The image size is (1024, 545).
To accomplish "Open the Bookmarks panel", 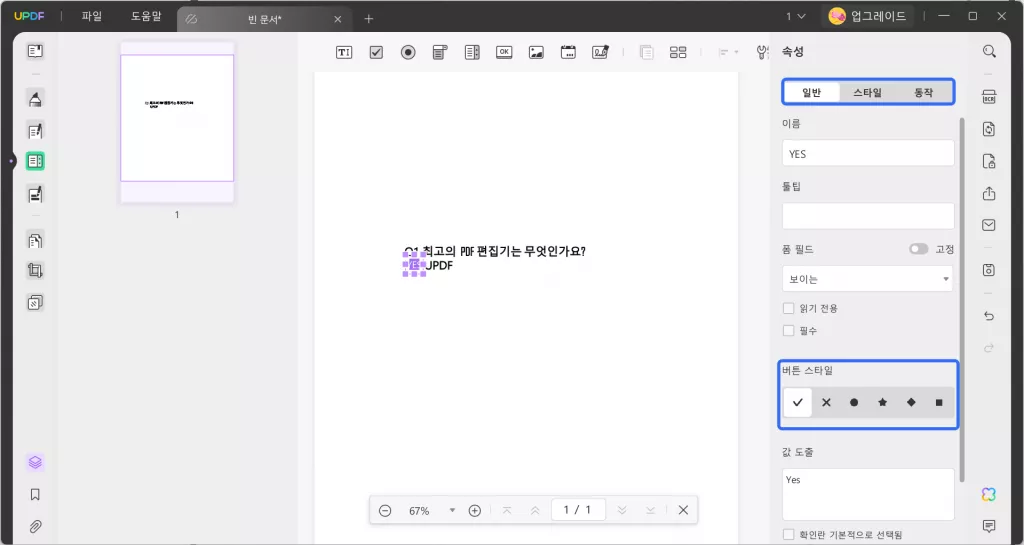I will tap(35, 495).
